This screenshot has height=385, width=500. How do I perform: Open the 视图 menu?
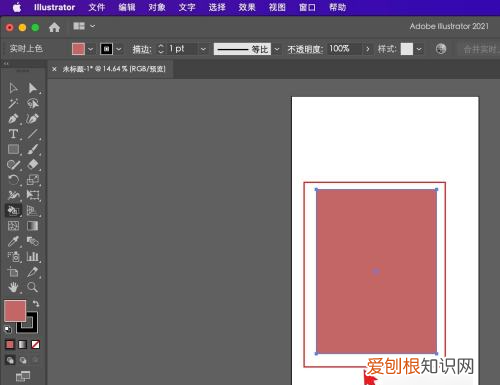click(x=277, y=7)
